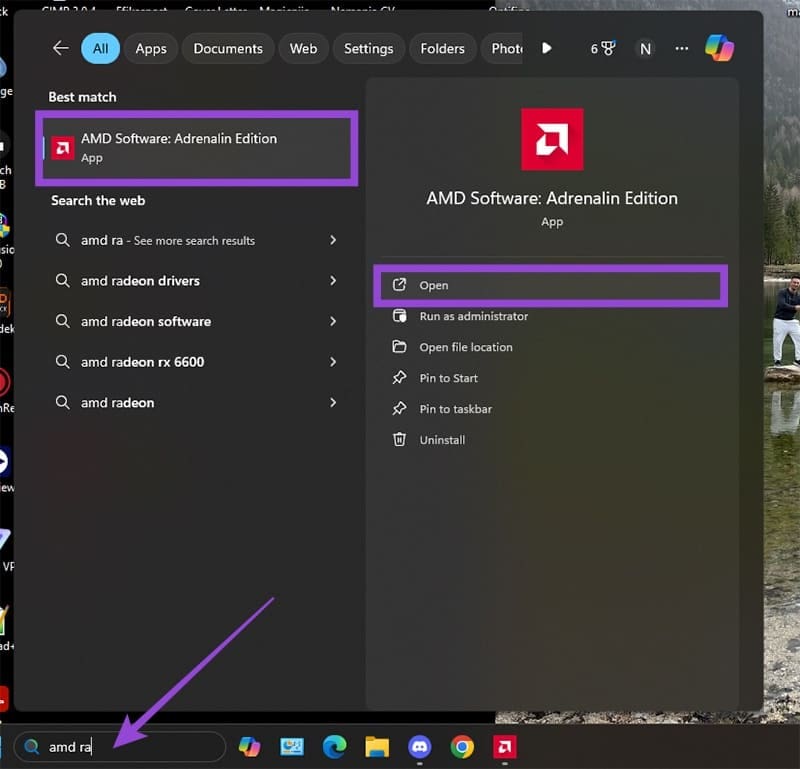Open more options via the ellipsis
The image size is (800, 769).
(x=681, y=48)
